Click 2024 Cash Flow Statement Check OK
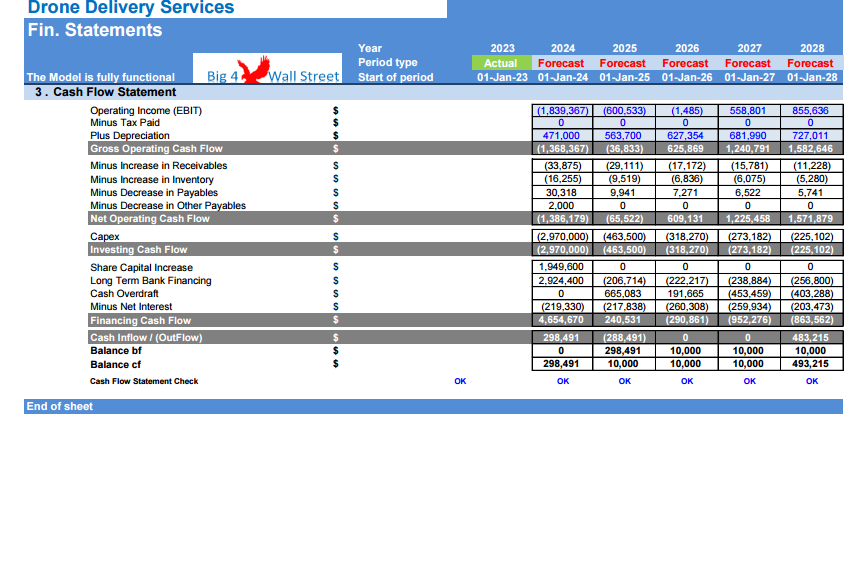Viewport: 859px width, 583px height. [563, 381]
